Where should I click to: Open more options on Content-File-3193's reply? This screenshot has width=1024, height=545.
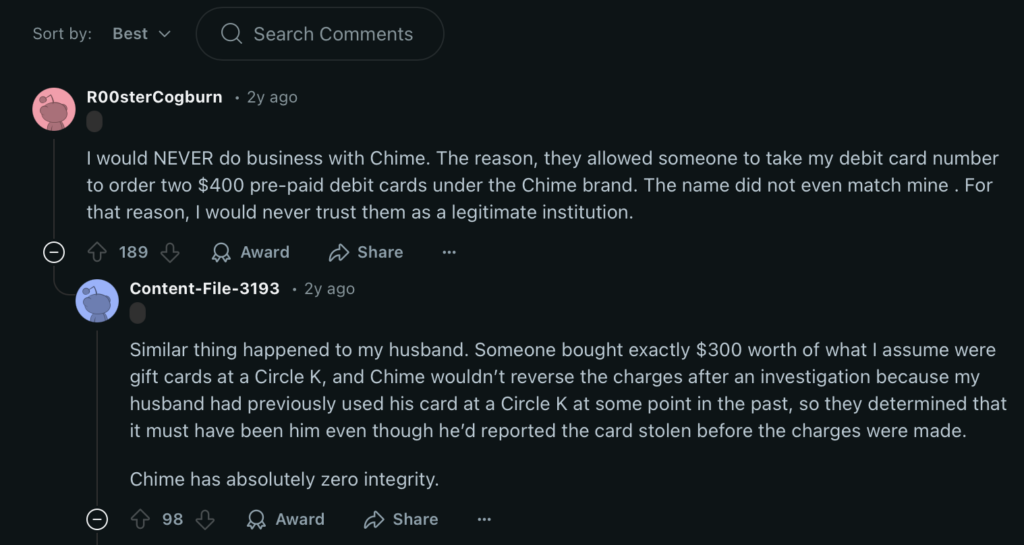[484, 519]
